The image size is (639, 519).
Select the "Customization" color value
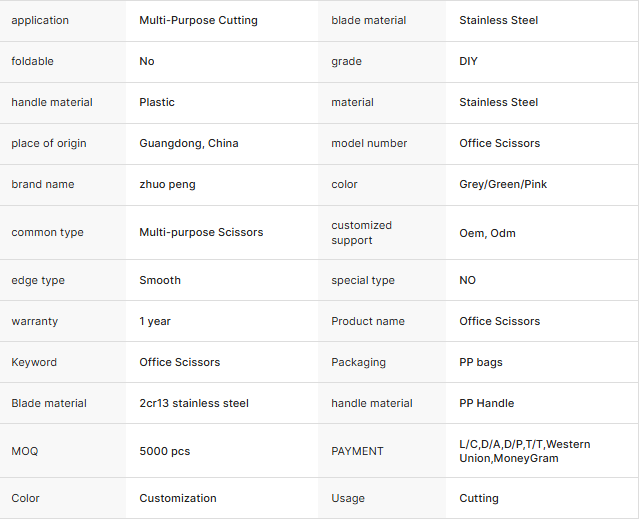click(178, 498)
